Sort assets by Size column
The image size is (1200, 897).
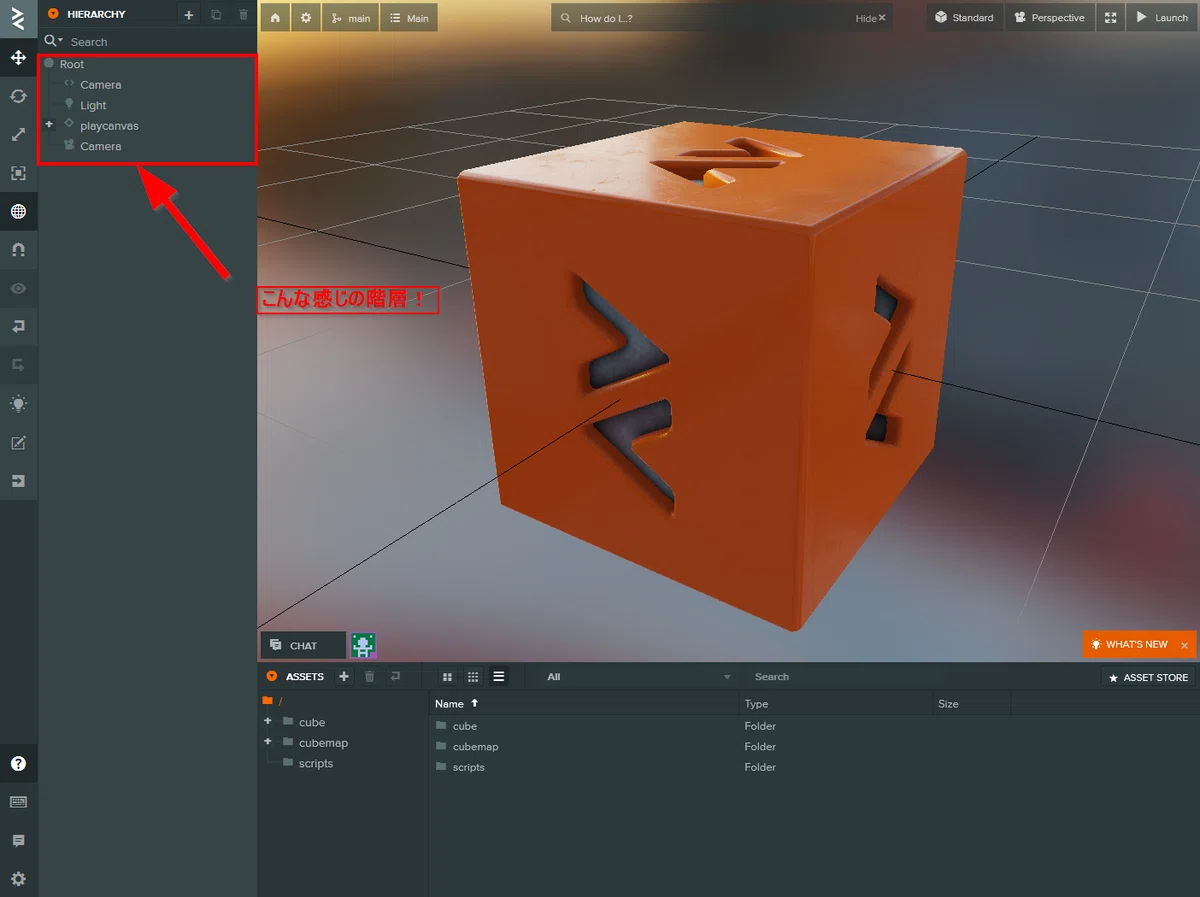coord(972,703)
